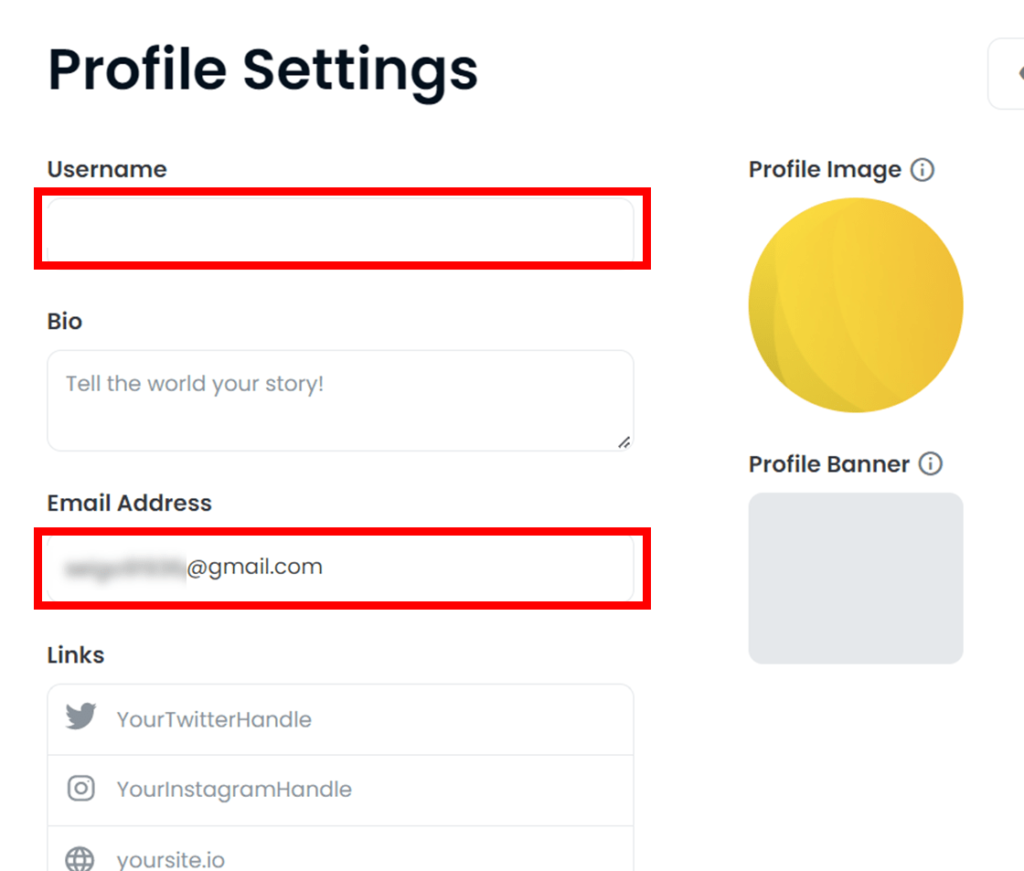Click the Email Address label

[x=129, y=503]
